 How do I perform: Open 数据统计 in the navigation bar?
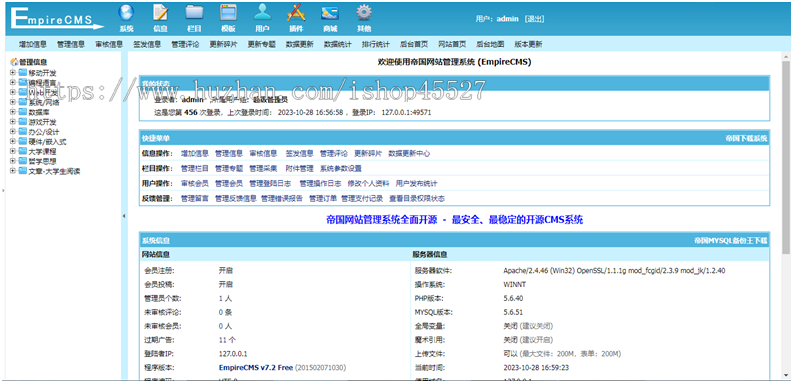337,44
